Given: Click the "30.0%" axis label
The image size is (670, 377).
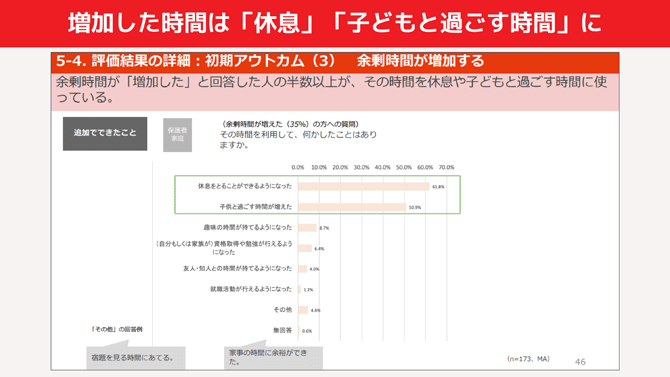Looking at the screenshot, I should [361, 168].
